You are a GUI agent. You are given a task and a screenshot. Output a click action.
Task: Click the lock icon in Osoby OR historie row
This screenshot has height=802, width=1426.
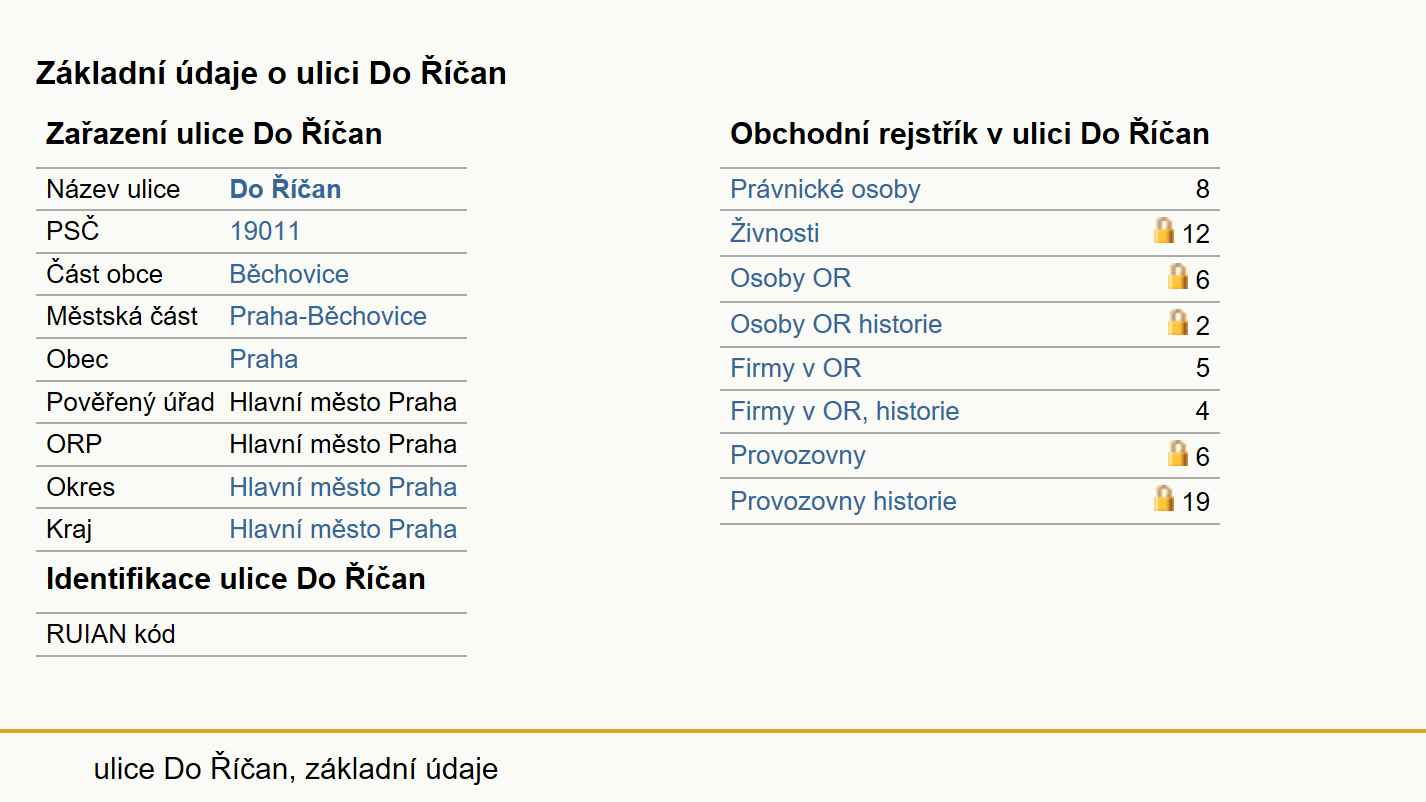click(1178, 322)
